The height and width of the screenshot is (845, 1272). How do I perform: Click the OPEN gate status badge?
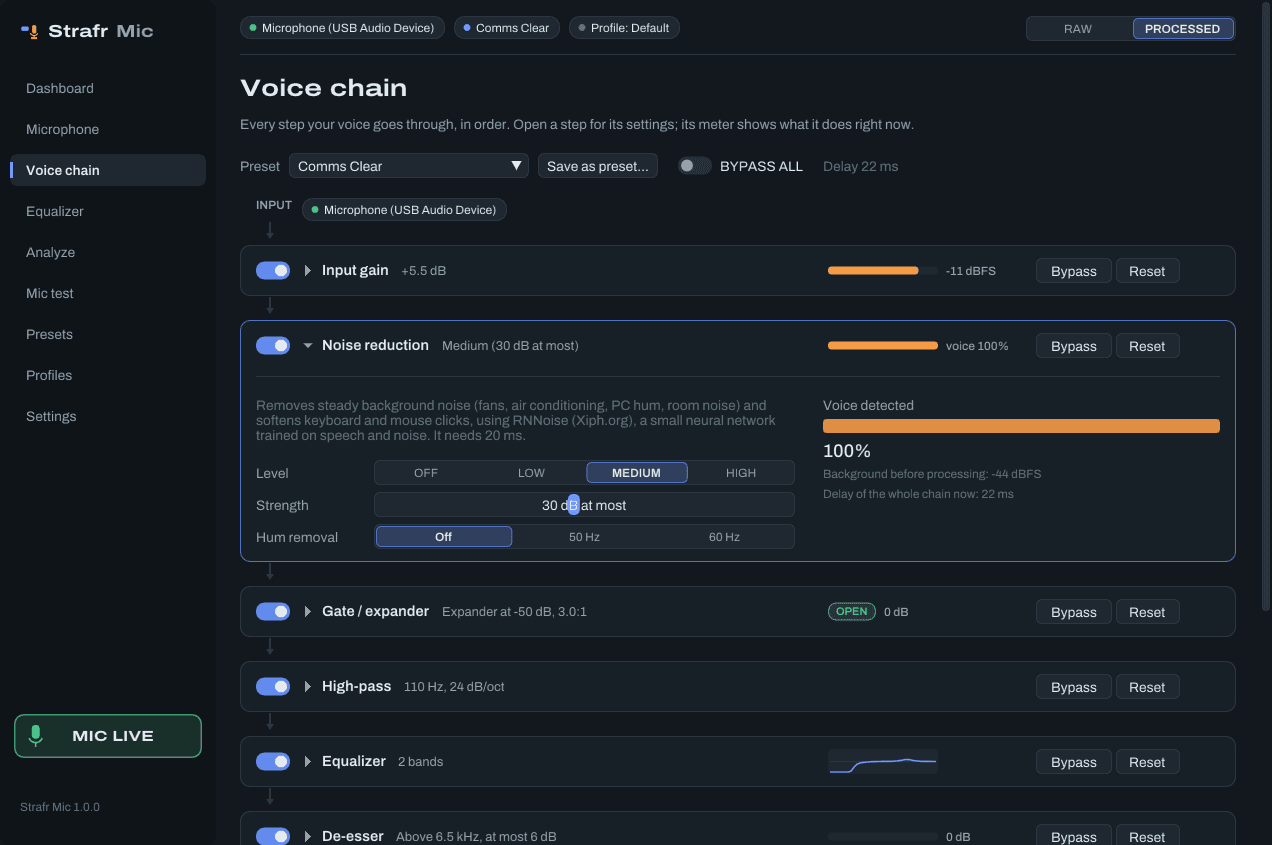click(x=852, y=612)
